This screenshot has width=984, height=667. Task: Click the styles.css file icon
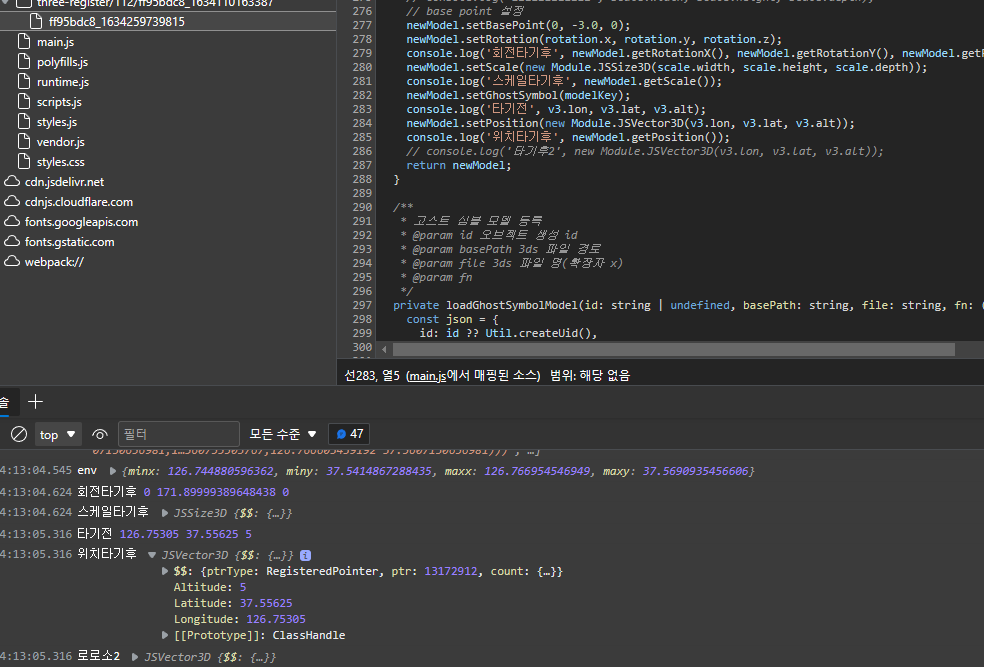click(22, 161)
